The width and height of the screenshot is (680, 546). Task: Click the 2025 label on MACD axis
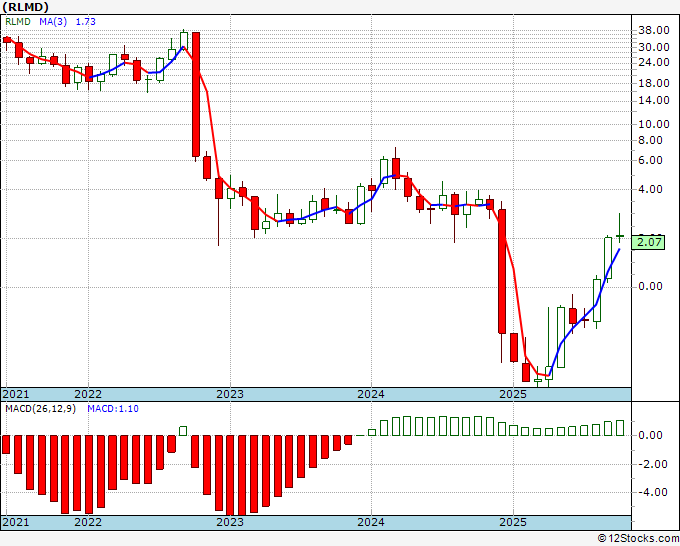click(x=513, y=522)
